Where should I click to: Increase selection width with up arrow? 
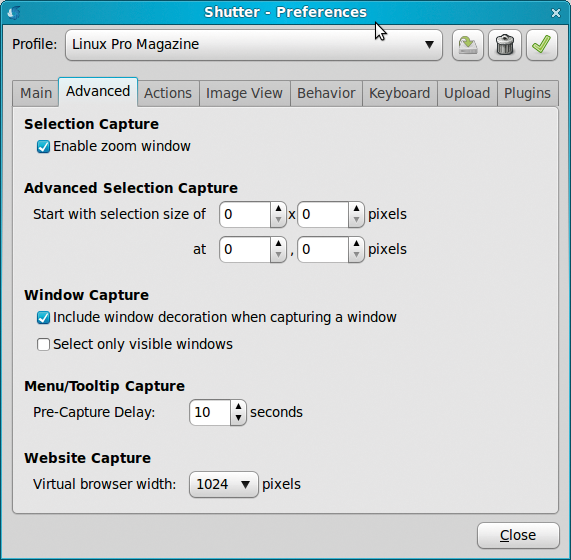[x=278, y=209]
